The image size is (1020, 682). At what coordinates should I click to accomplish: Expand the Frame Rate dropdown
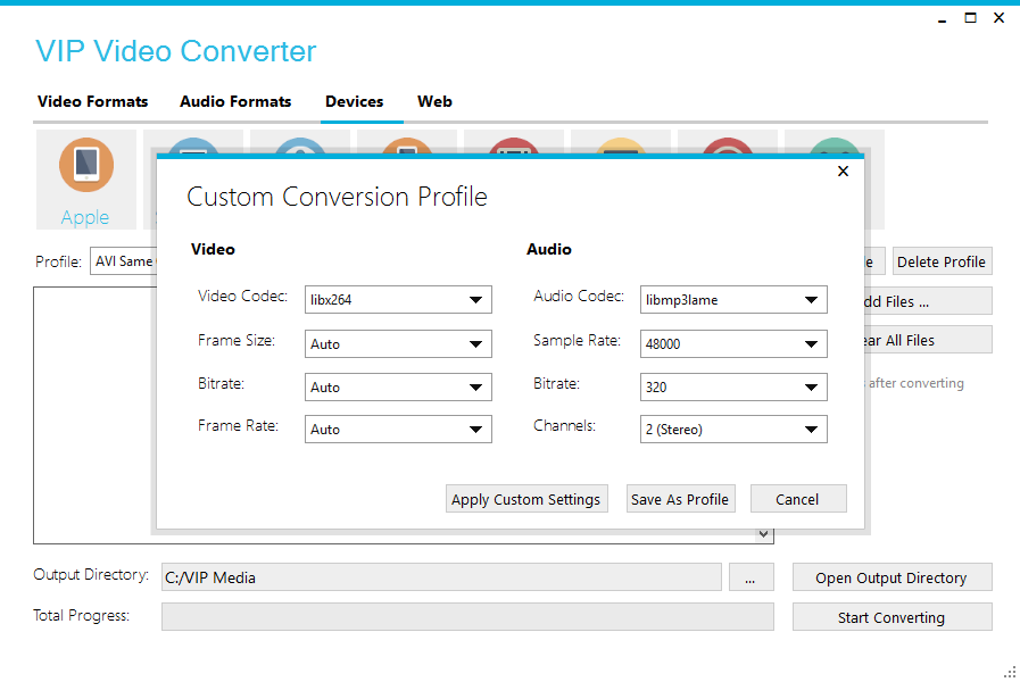(x=398, y=430)
